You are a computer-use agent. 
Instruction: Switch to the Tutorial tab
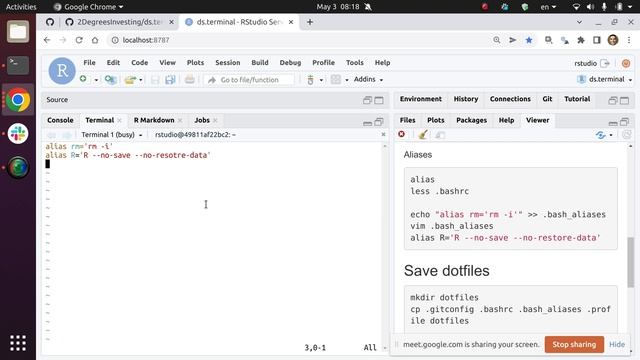577,99
